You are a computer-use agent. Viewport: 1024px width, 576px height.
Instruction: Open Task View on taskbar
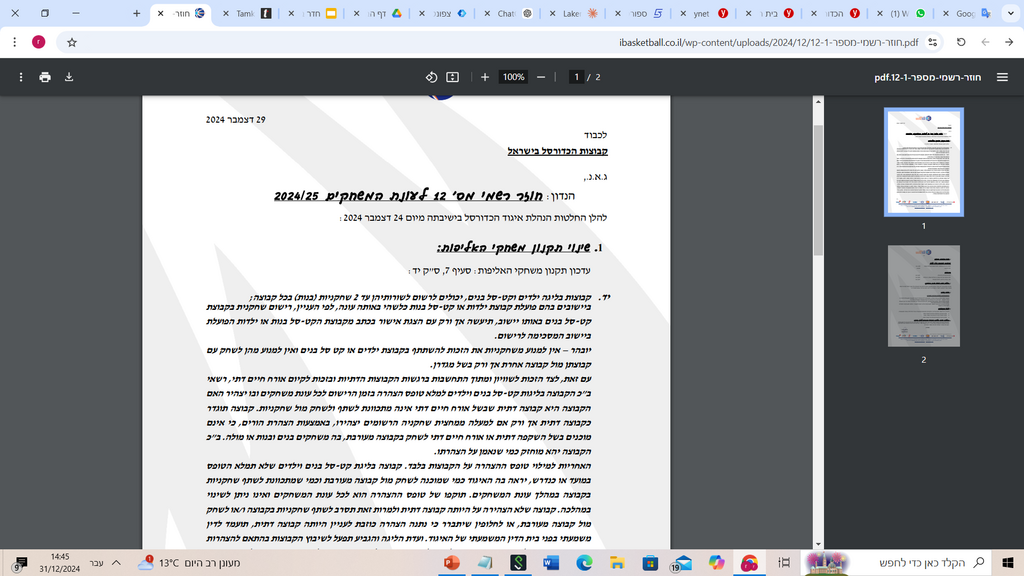pos(784,562)
